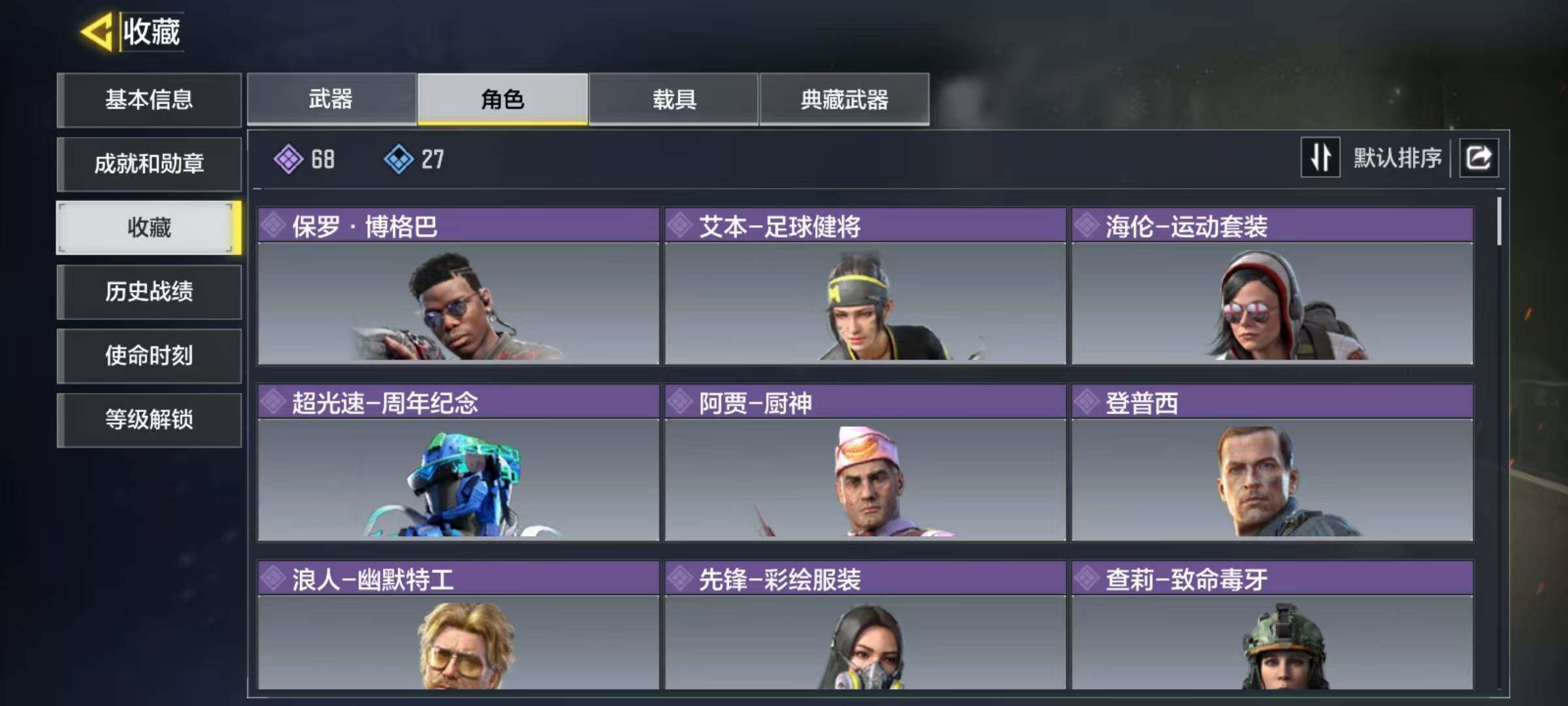Click diamond icon on 登普西 card
The image size is (1568, 706).
1086,402
